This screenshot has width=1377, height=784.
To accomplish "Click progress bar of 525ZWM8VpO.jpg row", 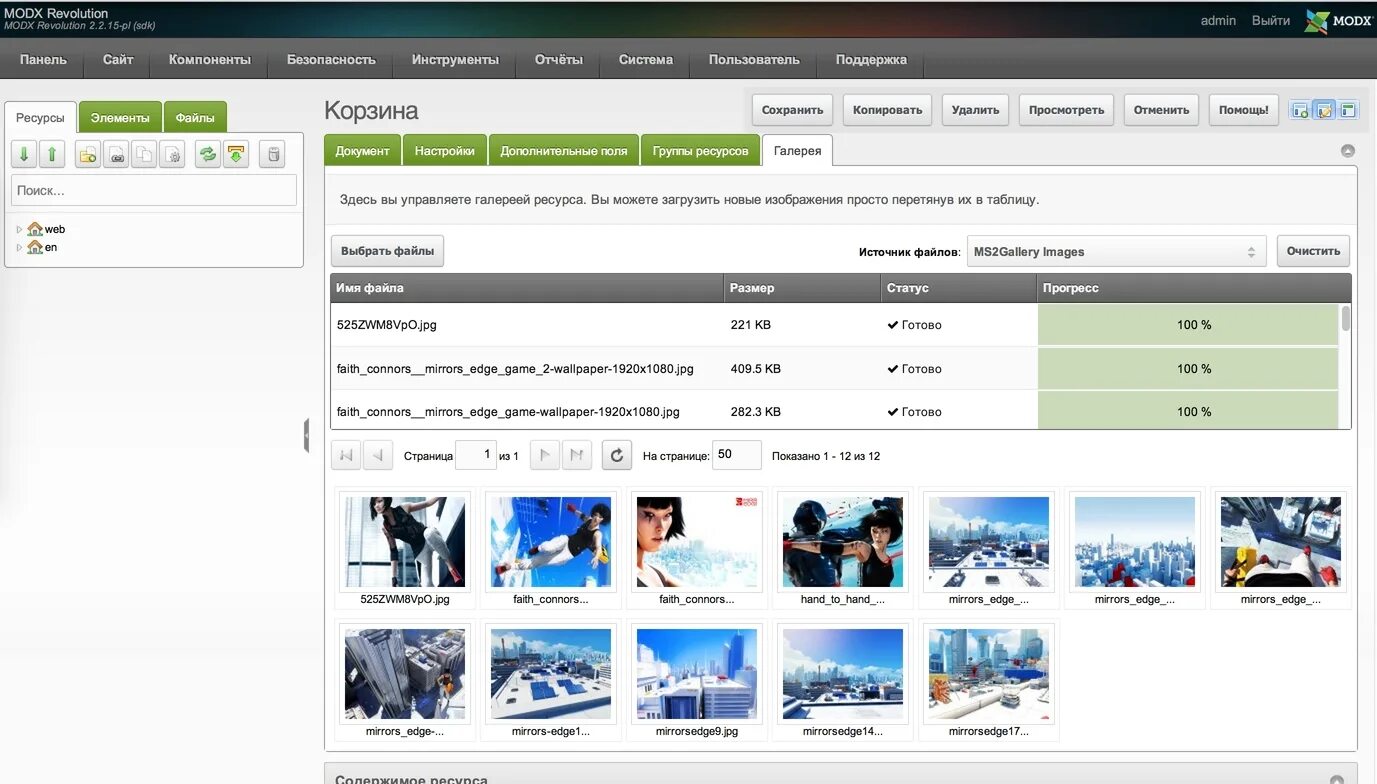I will pyautogui.click(x=1188, y=325).
